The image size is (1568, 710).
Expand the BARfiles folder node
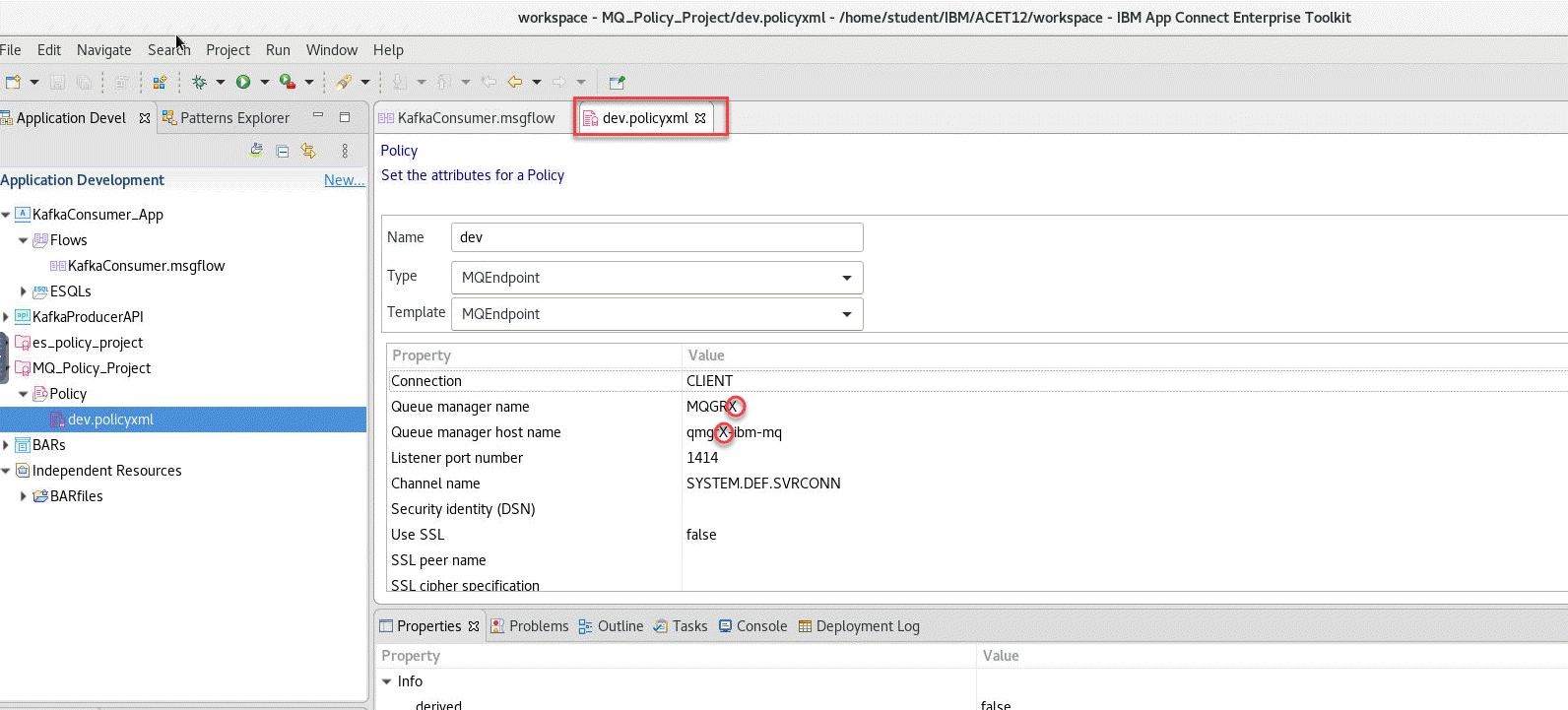pyautogui.click(x=24, y=496)
